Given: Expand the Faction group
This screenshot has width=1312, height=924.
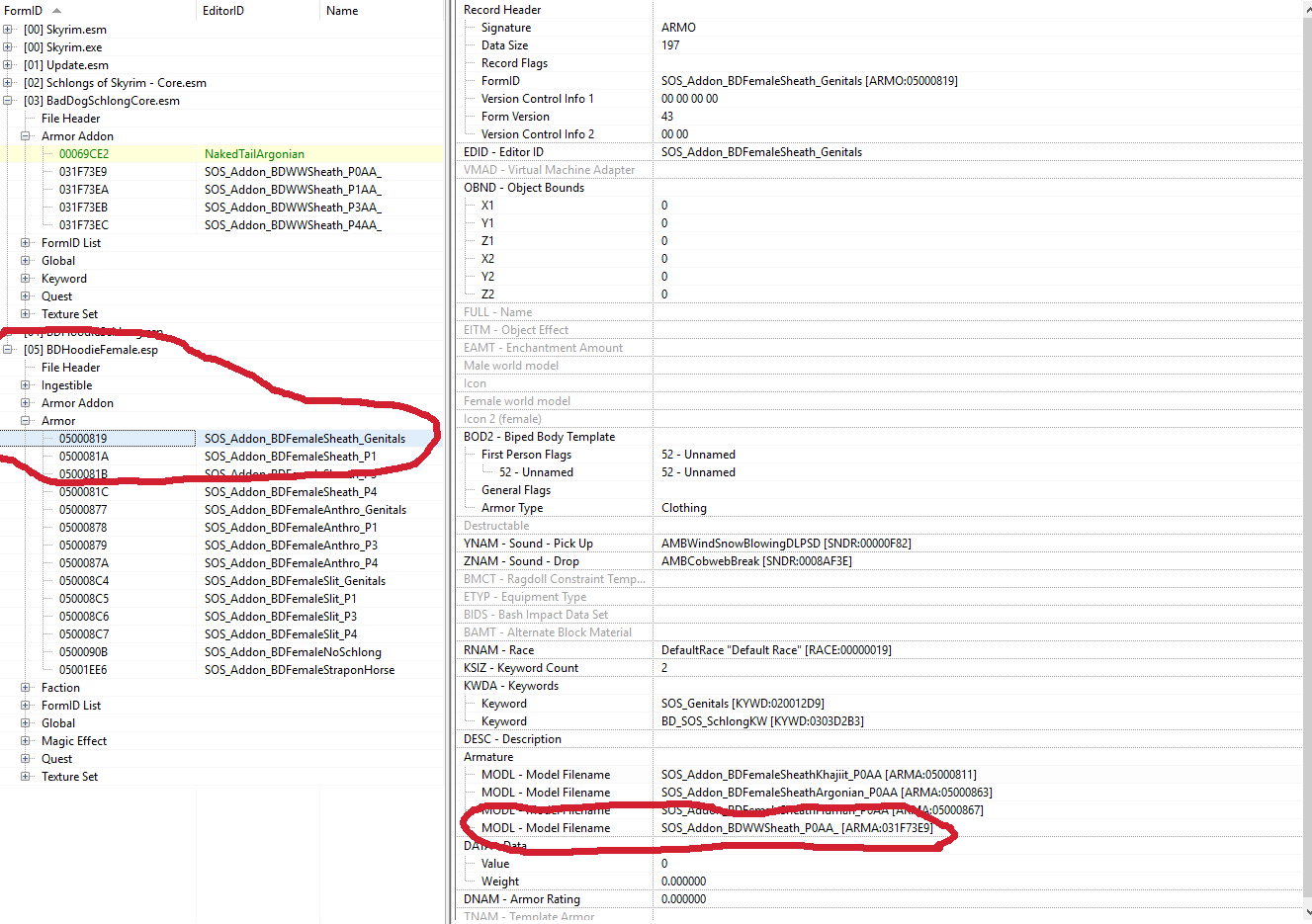Looking at the screenshot, I should click(26, 688).
